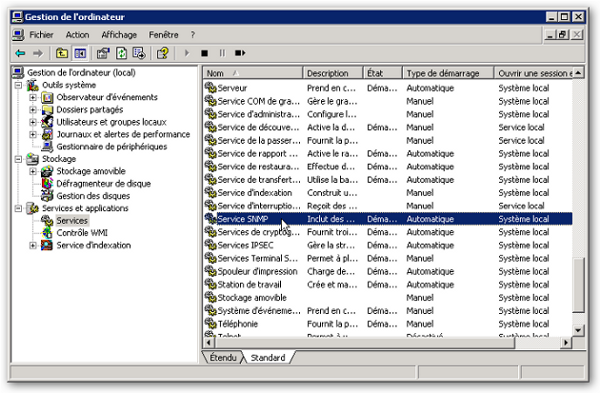This screenshot has width=600, height=393.
Task: Sort by Type de démarrage column
Action: (x=448, y=73)
